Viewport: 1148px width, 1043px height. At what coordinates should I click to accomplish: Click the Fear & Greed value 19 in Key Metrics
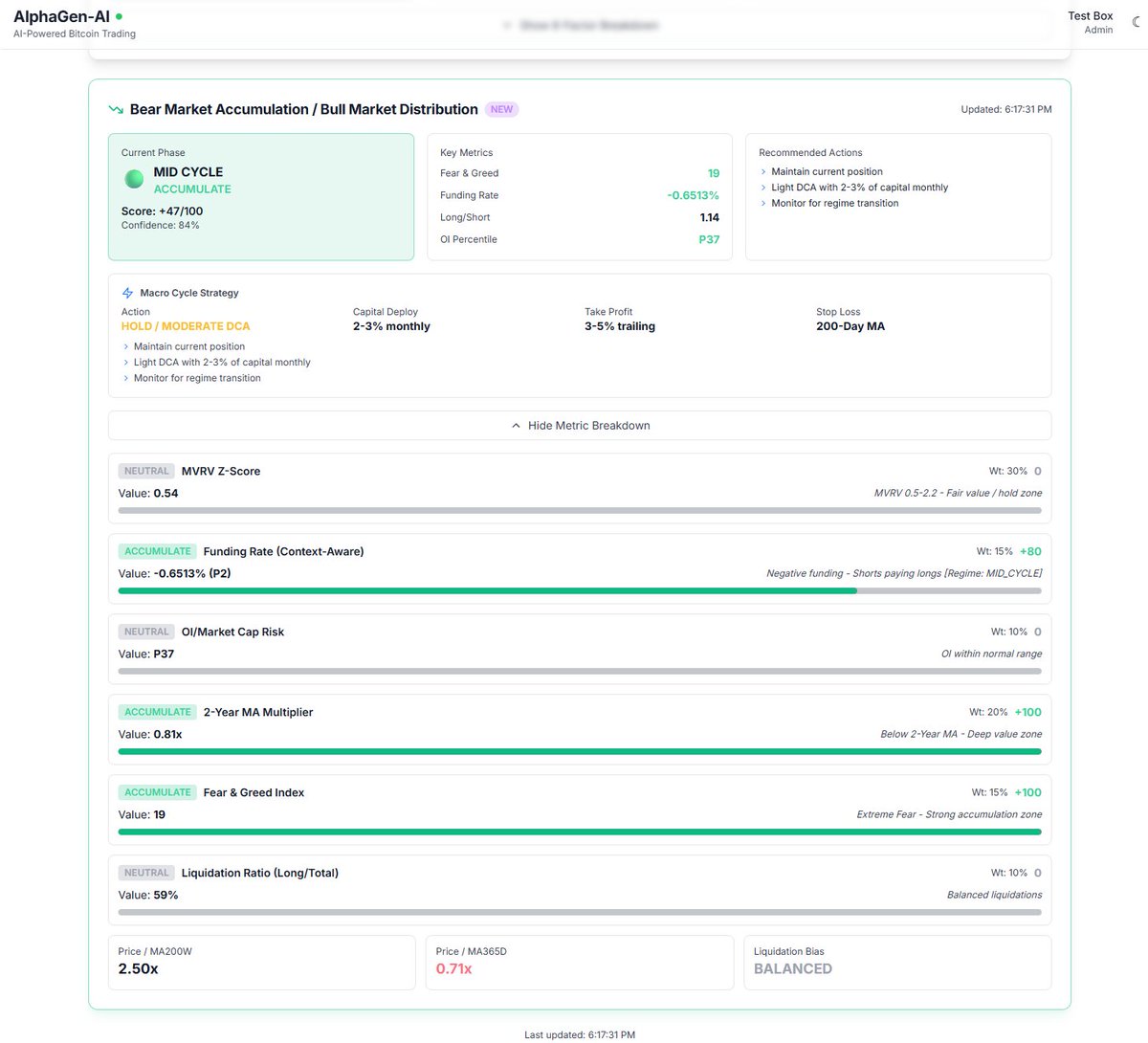pos(714,173)
